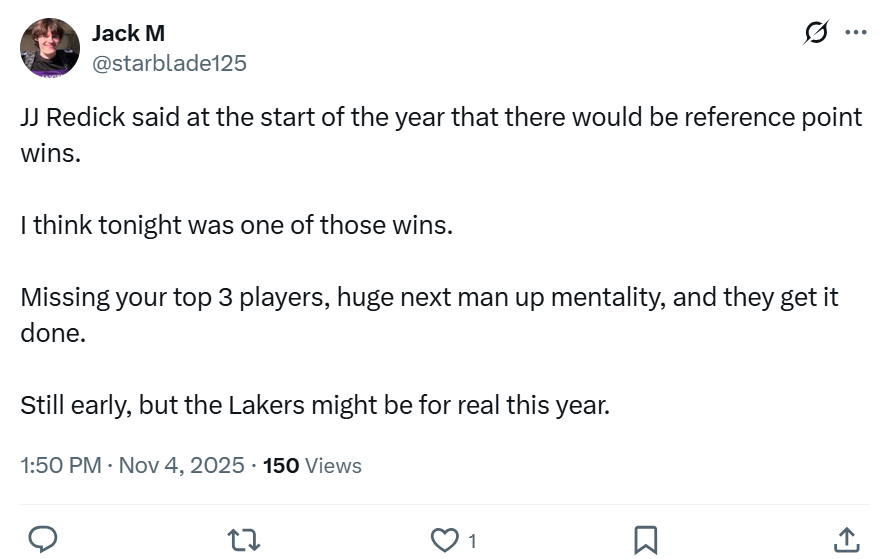Open Jack M's profile picture
The width and height of the screenshot is (890, 559).
click(x=50, y=47)
